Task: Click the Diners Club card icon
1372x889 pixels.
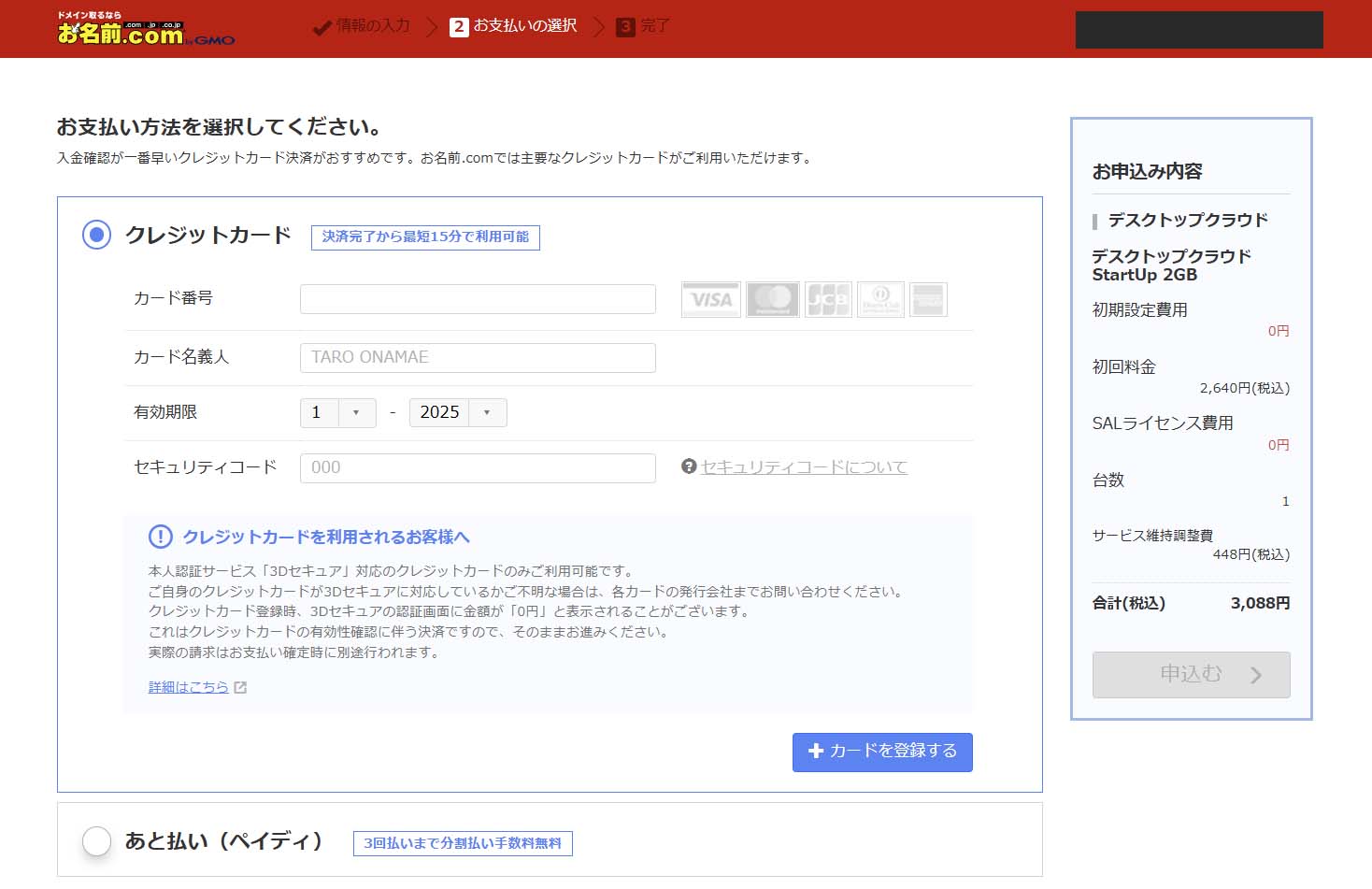Action: point(880,300)
